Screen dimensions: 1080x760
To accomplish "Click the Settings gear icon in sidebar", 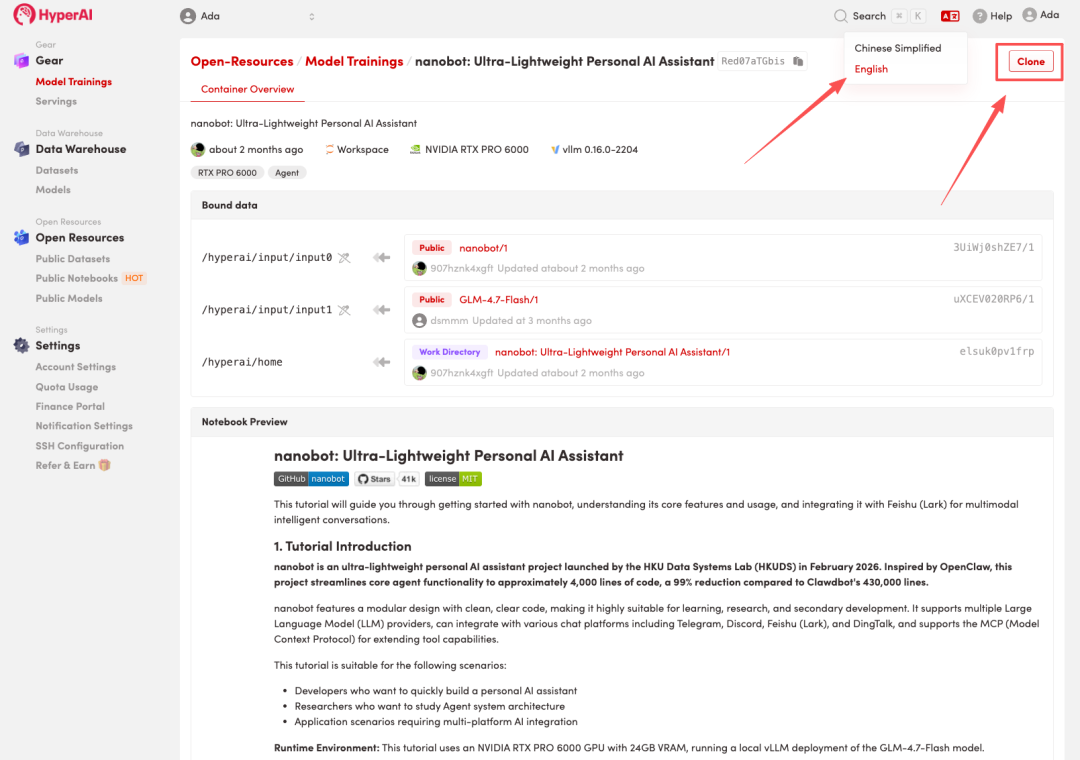I will point(21,346).
